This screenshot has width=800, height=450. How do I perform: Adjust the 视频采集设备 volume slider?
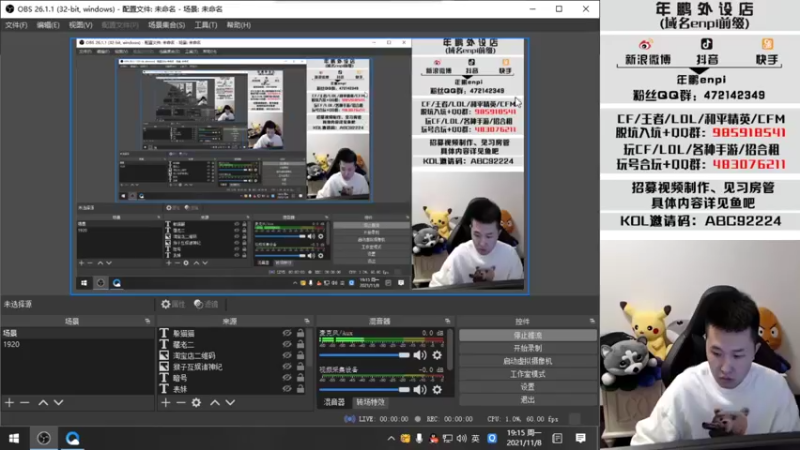364,390
